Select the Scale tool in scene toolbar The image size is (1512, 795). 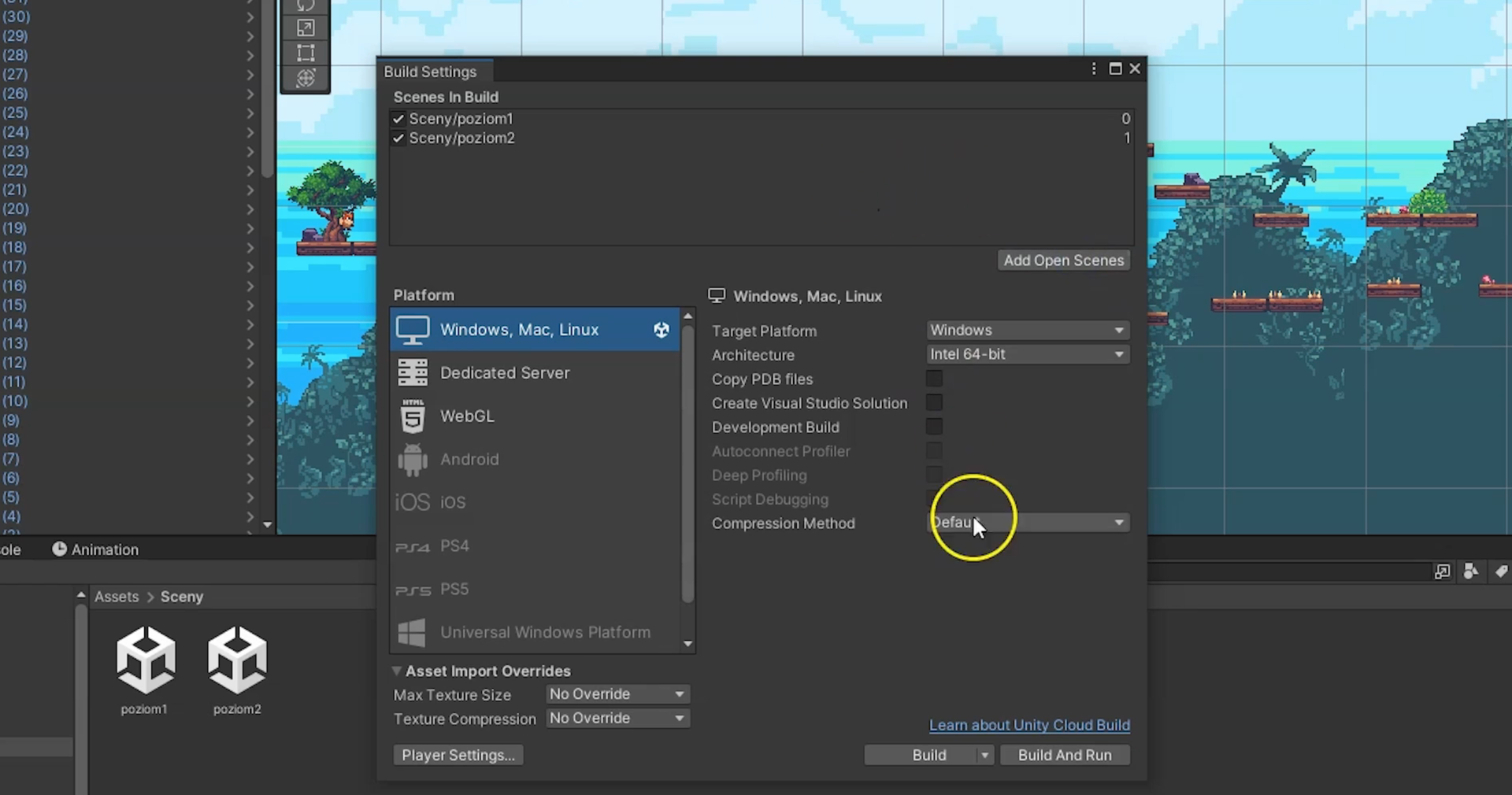click(x=306, y=28)
